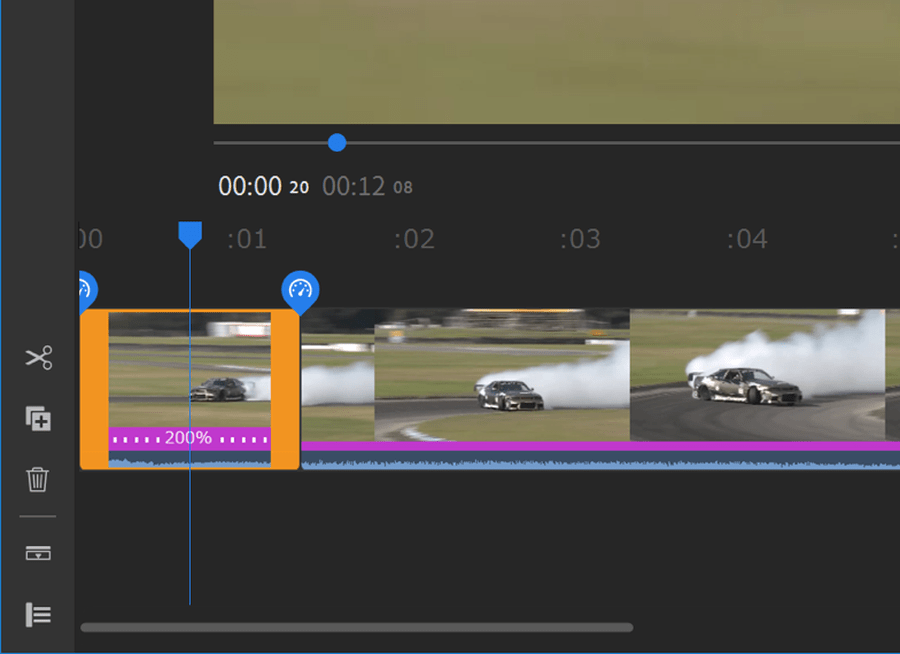This screenshot has width=900, height=654.
Task: Click the current timecode 00:00 20
Action: coord(263,186)
